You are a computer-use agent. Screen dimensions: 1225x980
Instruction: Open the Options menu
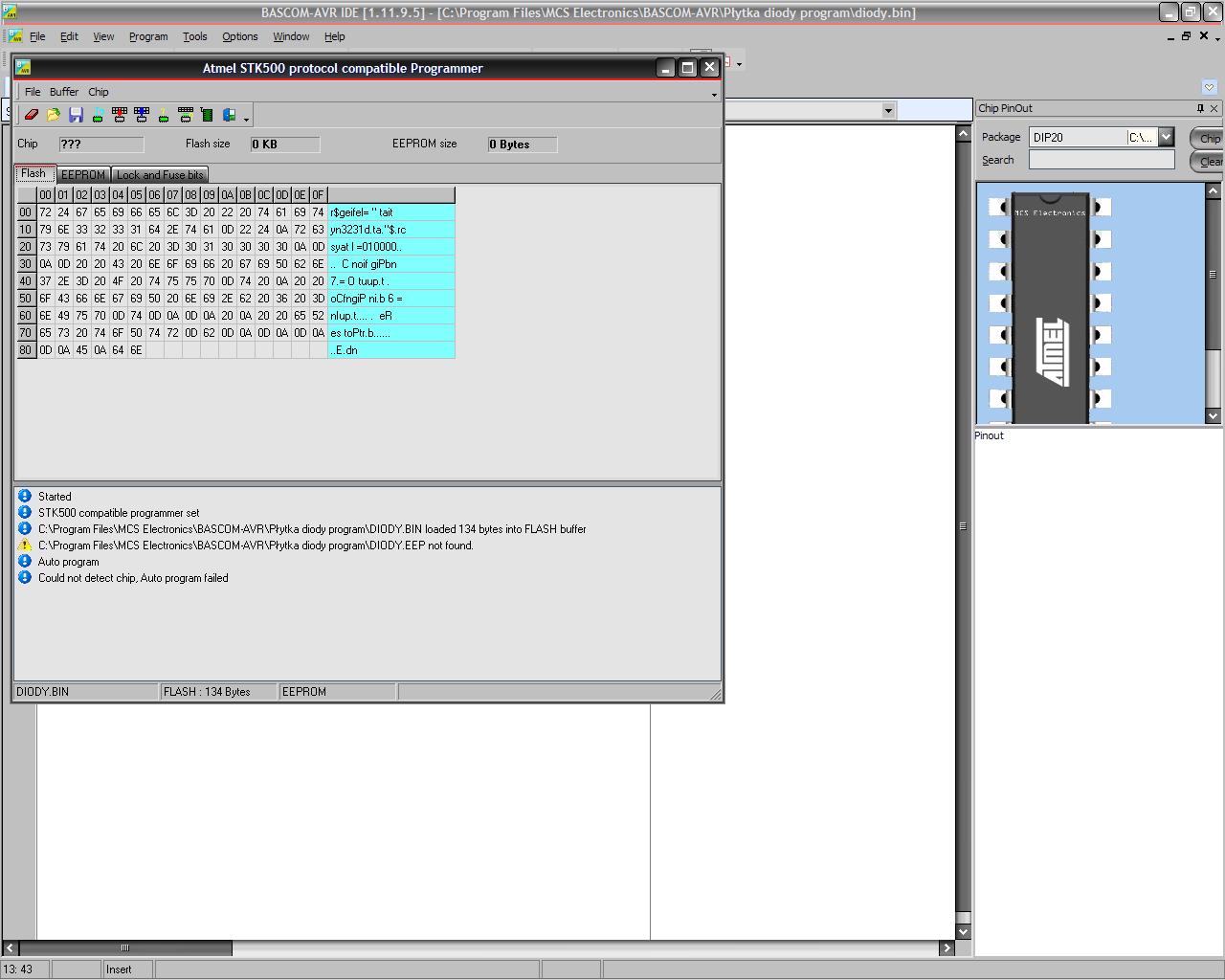coord(240,36)
